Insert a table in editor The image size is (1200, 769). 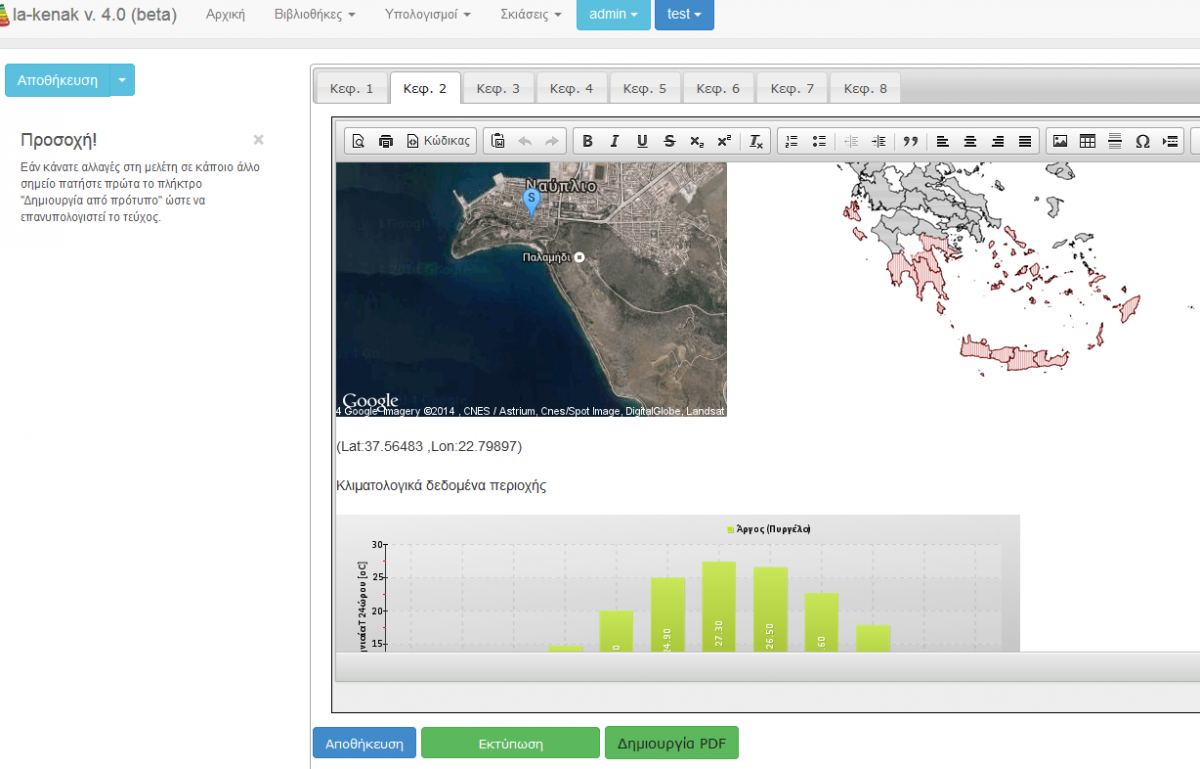[x=1088, y=142]
